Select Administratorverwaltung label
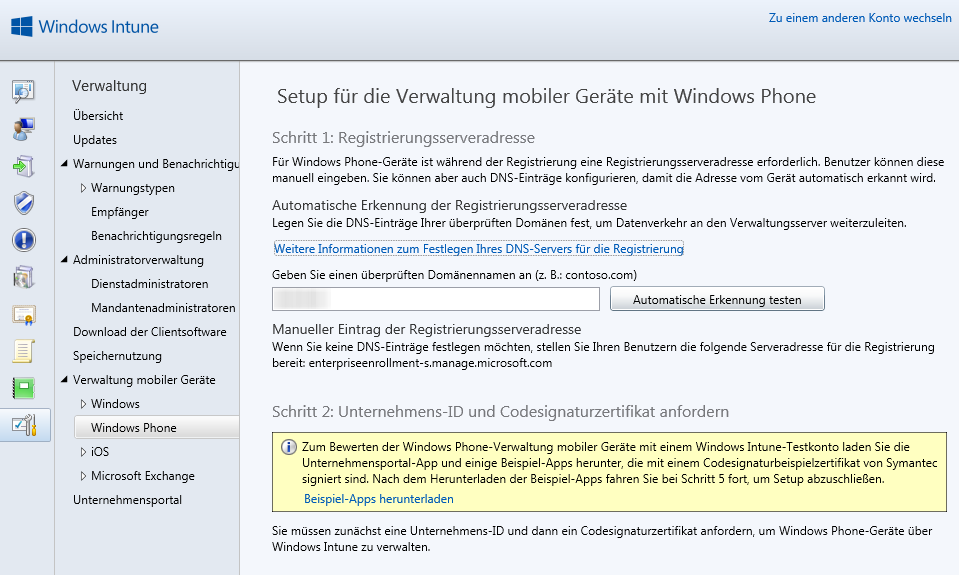 click(138, 260)
